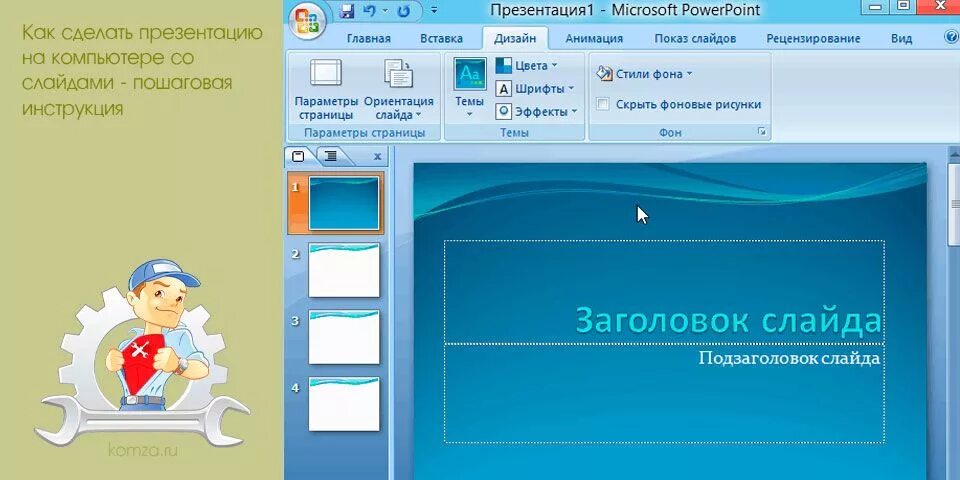Switch to the Главная tab
The height and width of the screenshot is (480, 960).
tap(369, 39)
